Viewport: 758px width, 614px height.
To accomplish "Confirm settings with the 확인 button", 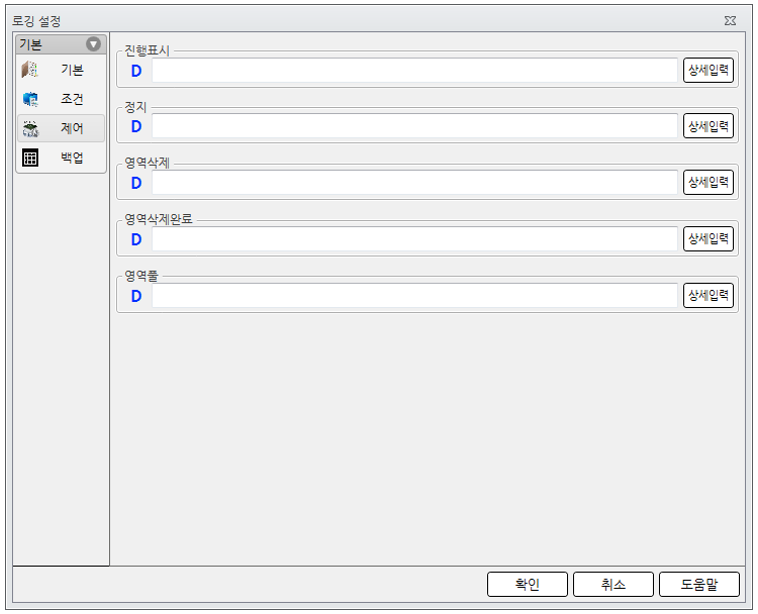I will click(x=527, y=585).
